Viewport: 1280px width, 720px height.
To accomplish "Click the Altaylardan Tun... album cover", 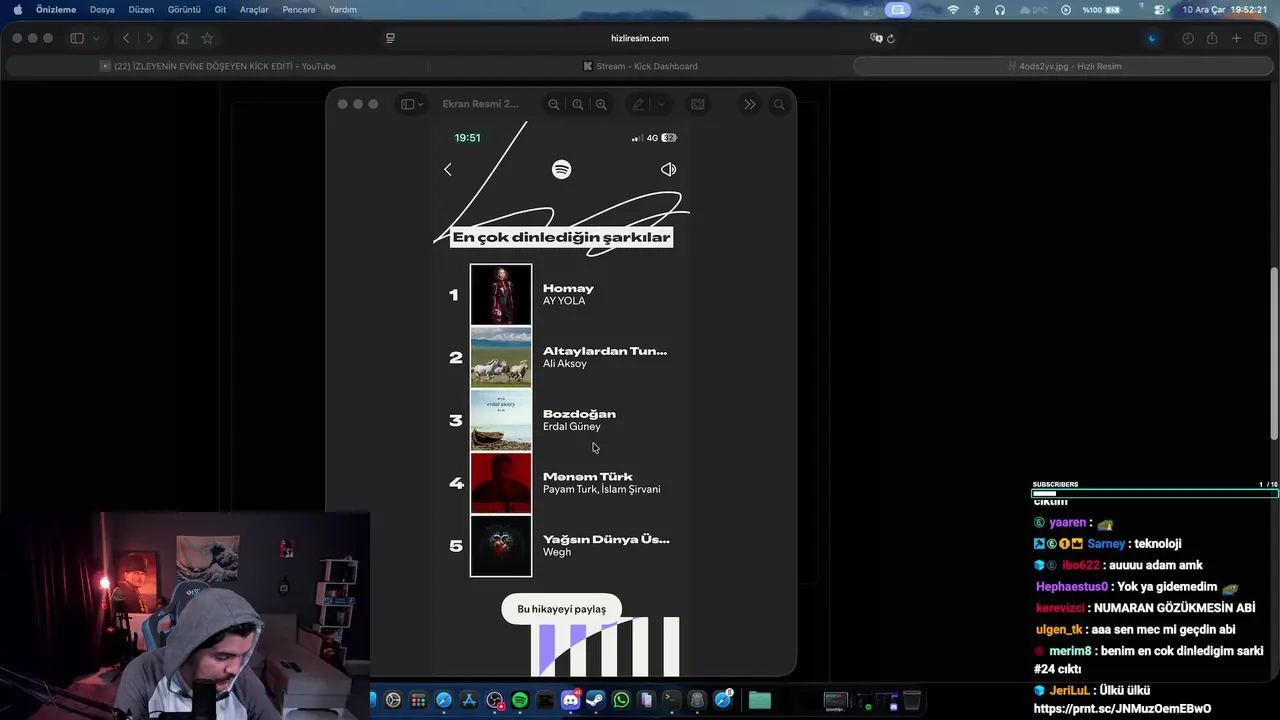I will coord(501,357).
